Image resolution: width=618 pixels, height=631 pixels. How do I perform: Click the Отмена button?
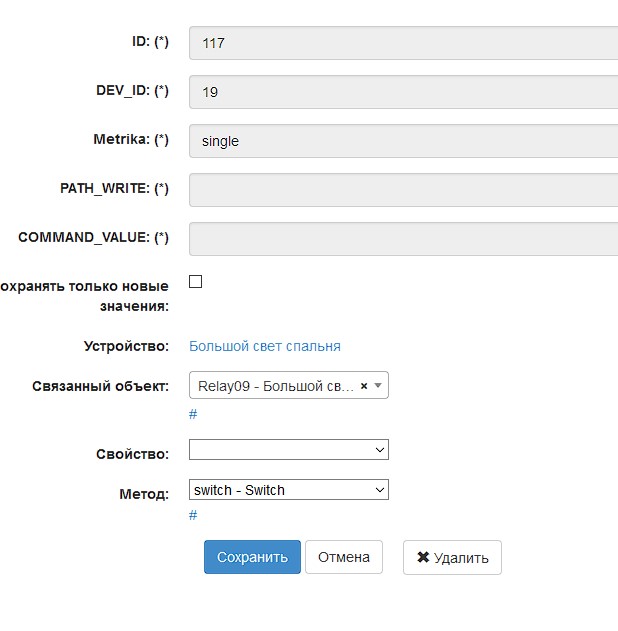click(x=344, y=558)
